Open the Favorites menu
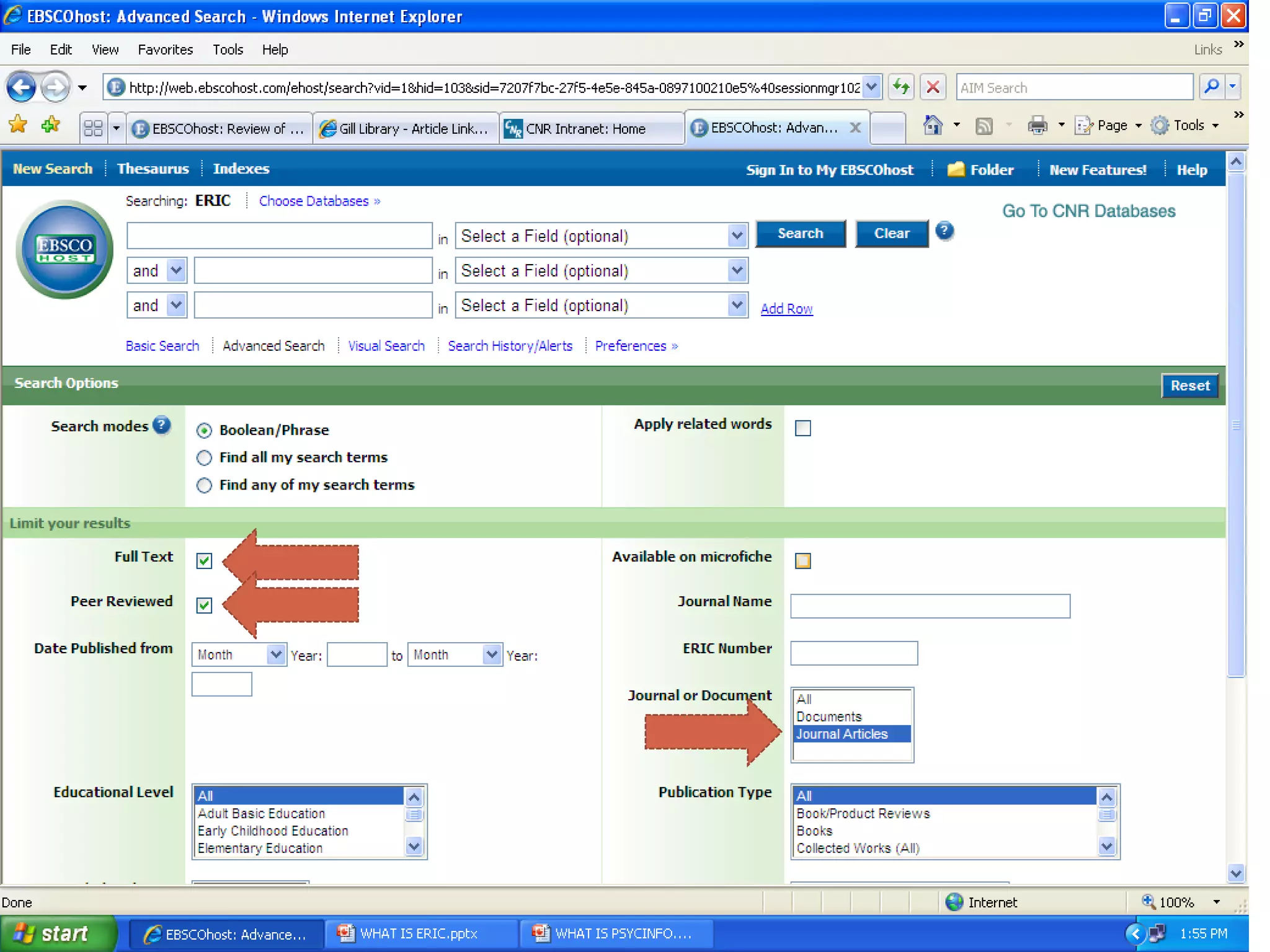1270x952 pixels. (x=165, y=50)
